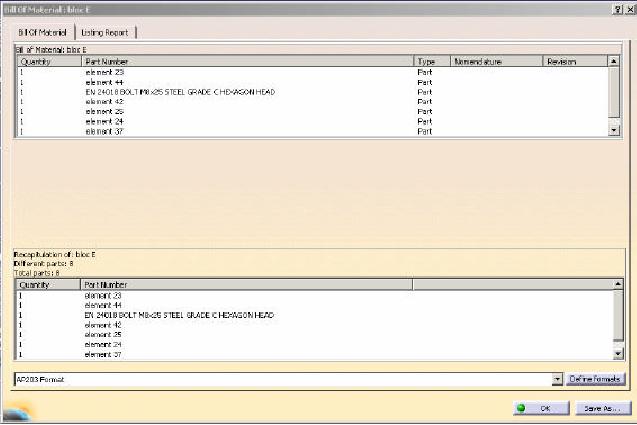Expand the AP203 Format dropdown arrow
This screenshot has height=425, width=637.
556,380
